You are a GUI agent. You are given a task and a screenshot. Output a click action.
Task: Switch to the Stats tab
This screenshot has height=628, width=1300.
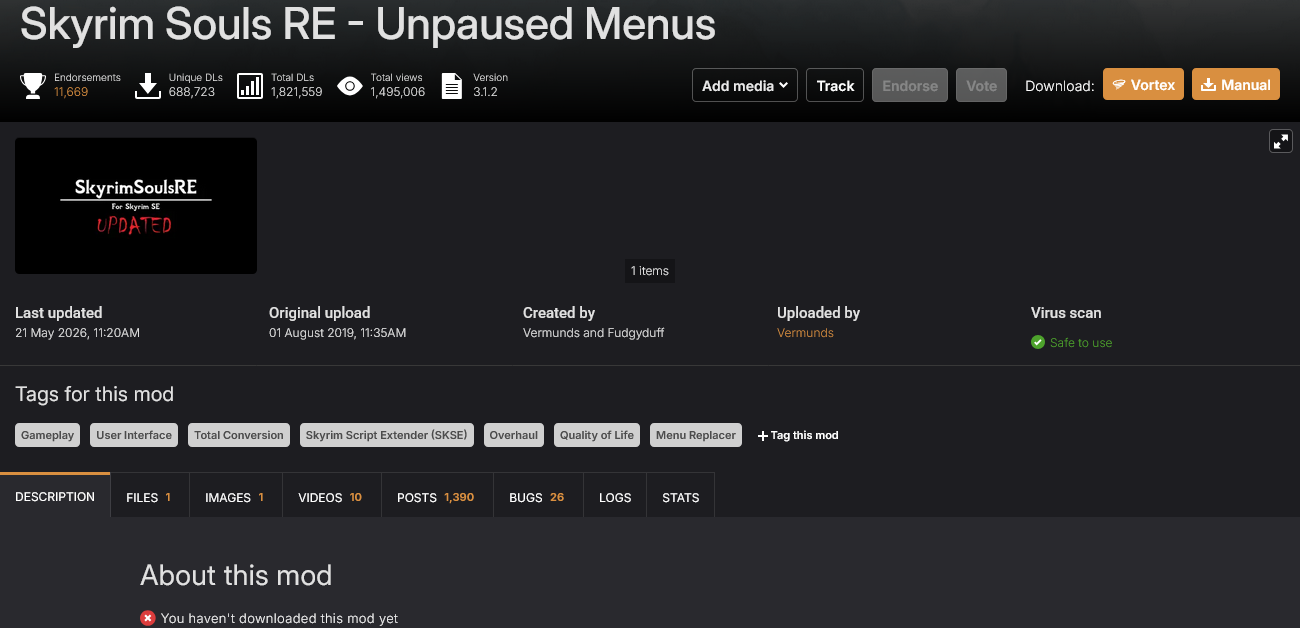point(680,497)
